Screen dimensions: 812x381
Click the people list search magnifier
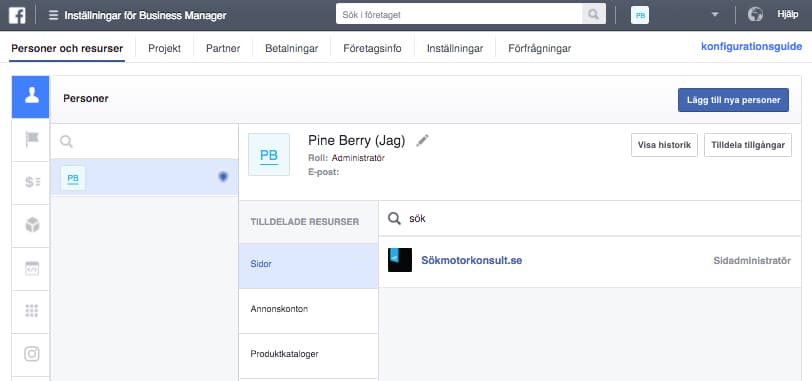(x=66, y=141)
